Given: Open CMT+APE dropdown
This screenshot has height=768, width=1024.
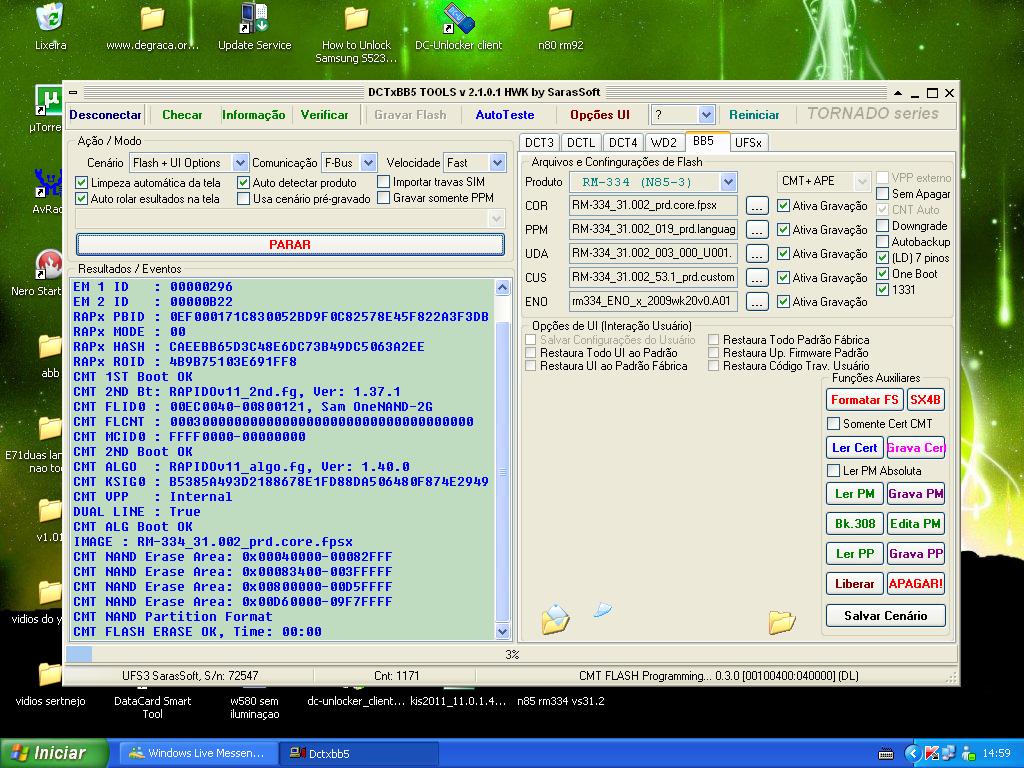Looking at the screenshot, I should click(x=863, y=181).
